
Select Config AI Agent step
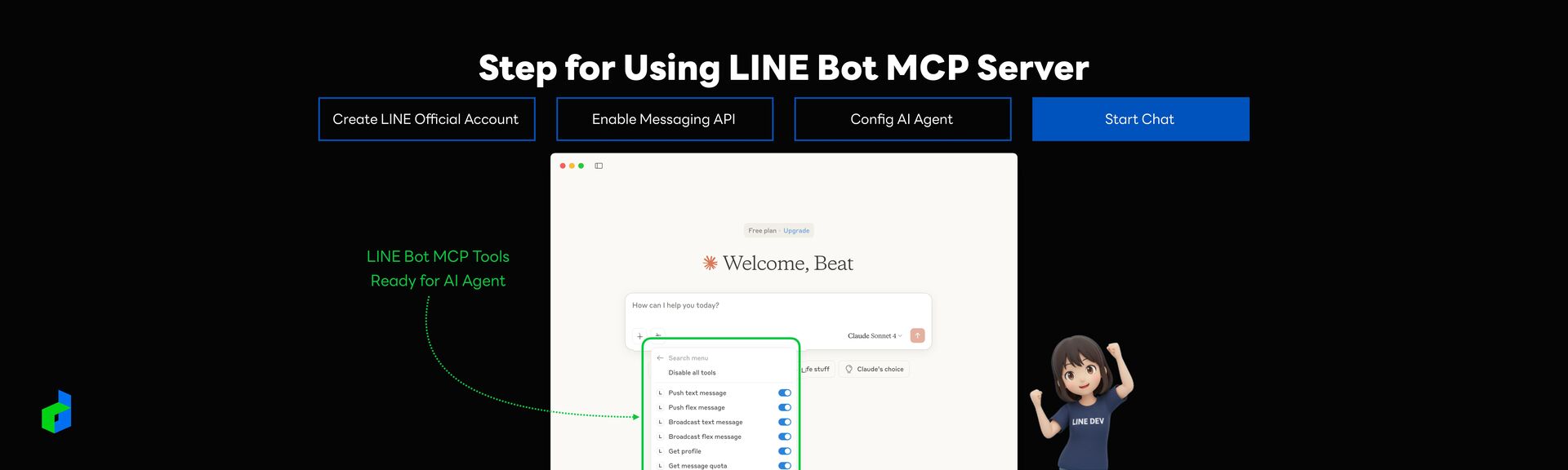coord(902,119)
